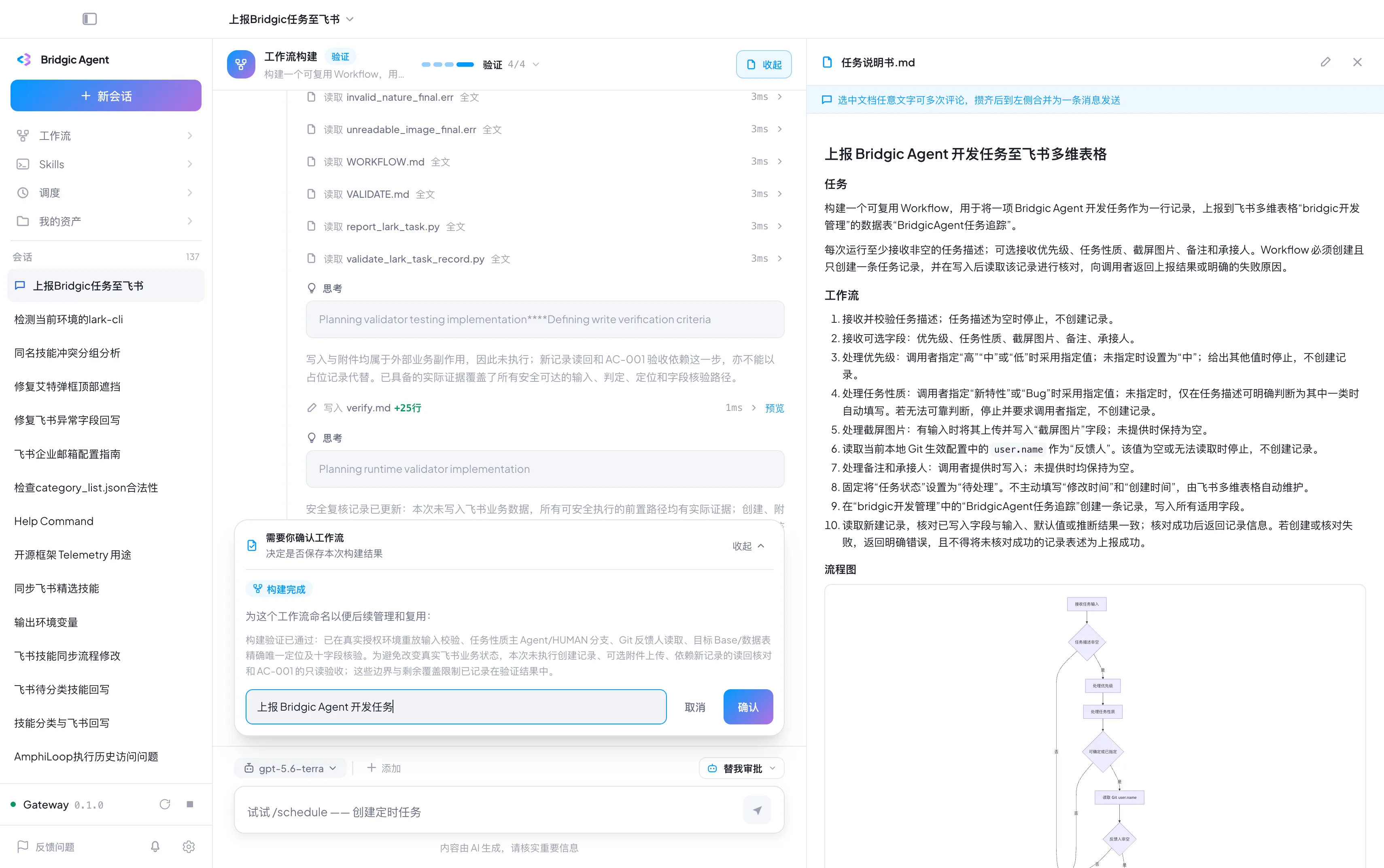This screenshot has width=1384, height=868.
Task: Open the 检查category_list.json合法性 conversation
Action: [106, 487]
